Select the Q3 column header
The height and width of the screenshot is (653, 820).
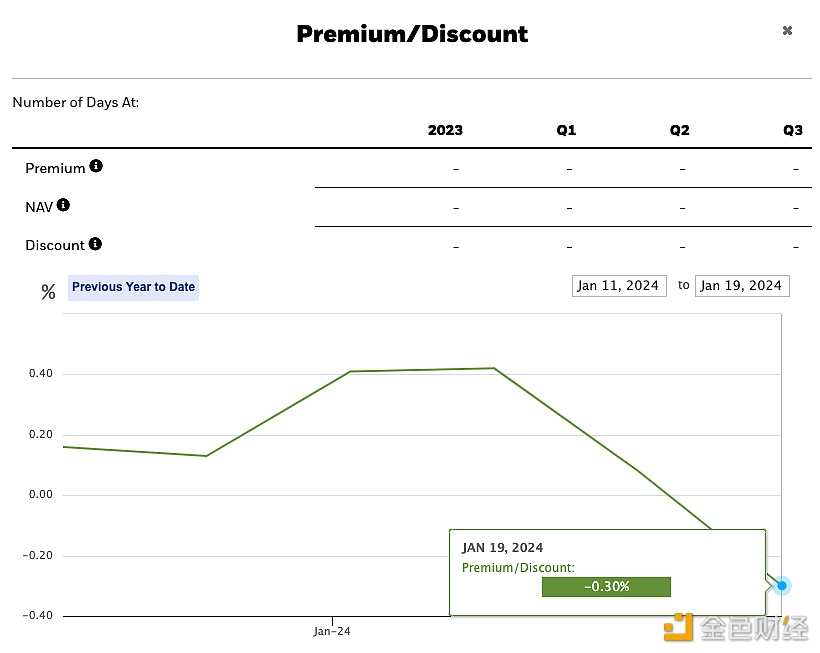793,130
